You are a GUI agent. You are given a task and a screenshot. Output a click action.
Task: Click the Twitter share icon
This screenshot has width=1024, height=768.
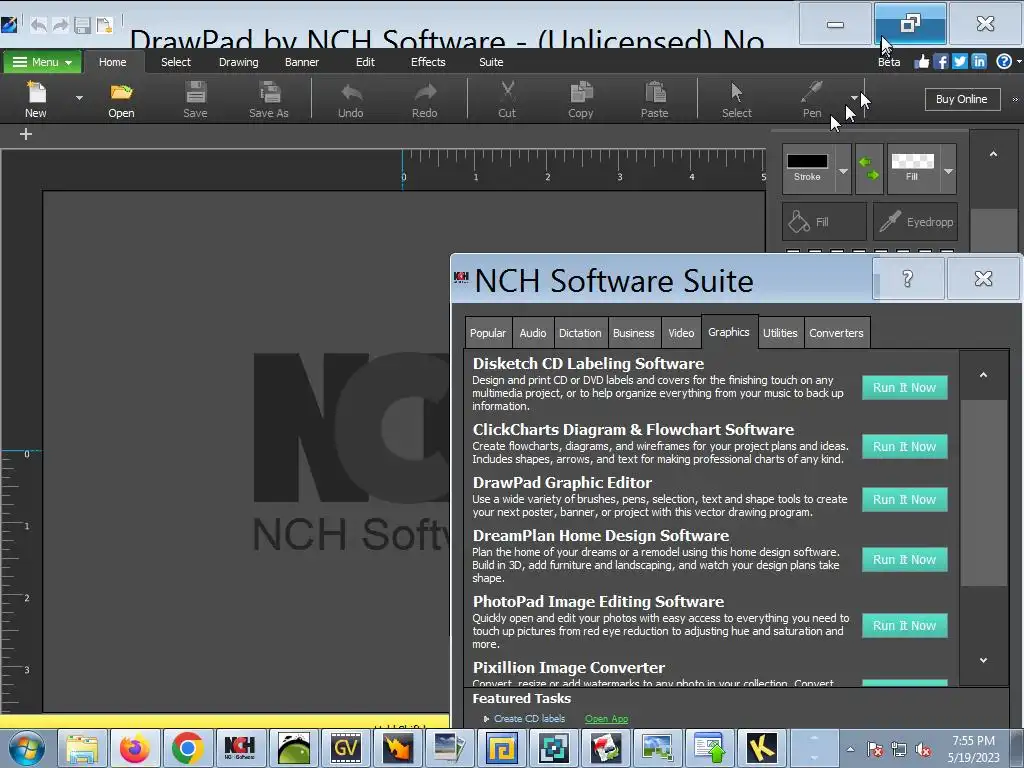[959, 61]
